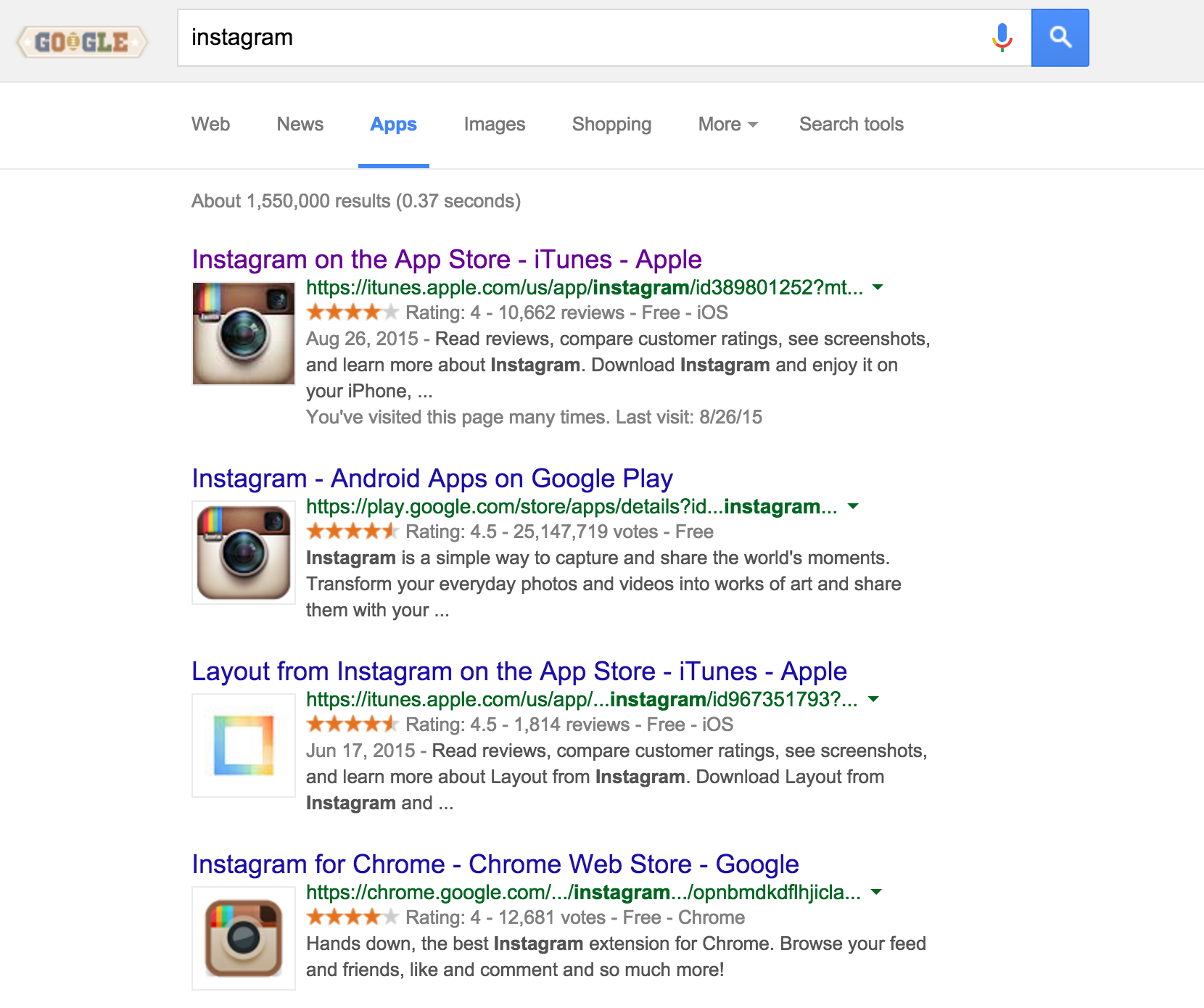The height and width of the screenshot is (1008, 1204).
Task: Open Layout from Instagram app icon thumbnail
Action: (244, 745)
